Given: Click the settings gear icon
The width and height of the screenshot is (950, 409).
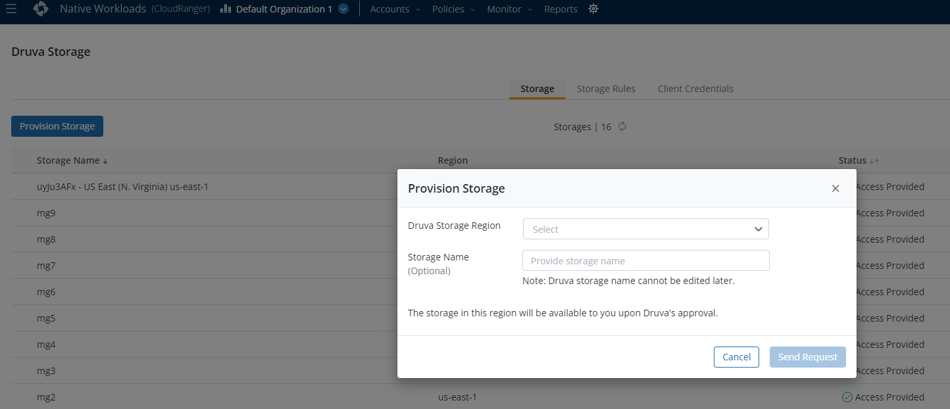Looking at the screenshot, I should [593, 9].
